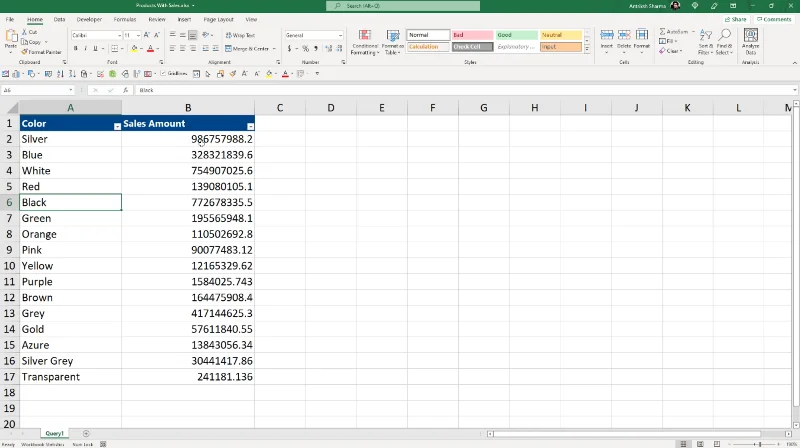Select the Query1 sheet tab
This screenshot has width=800, height=448.
tap(55, 434)
